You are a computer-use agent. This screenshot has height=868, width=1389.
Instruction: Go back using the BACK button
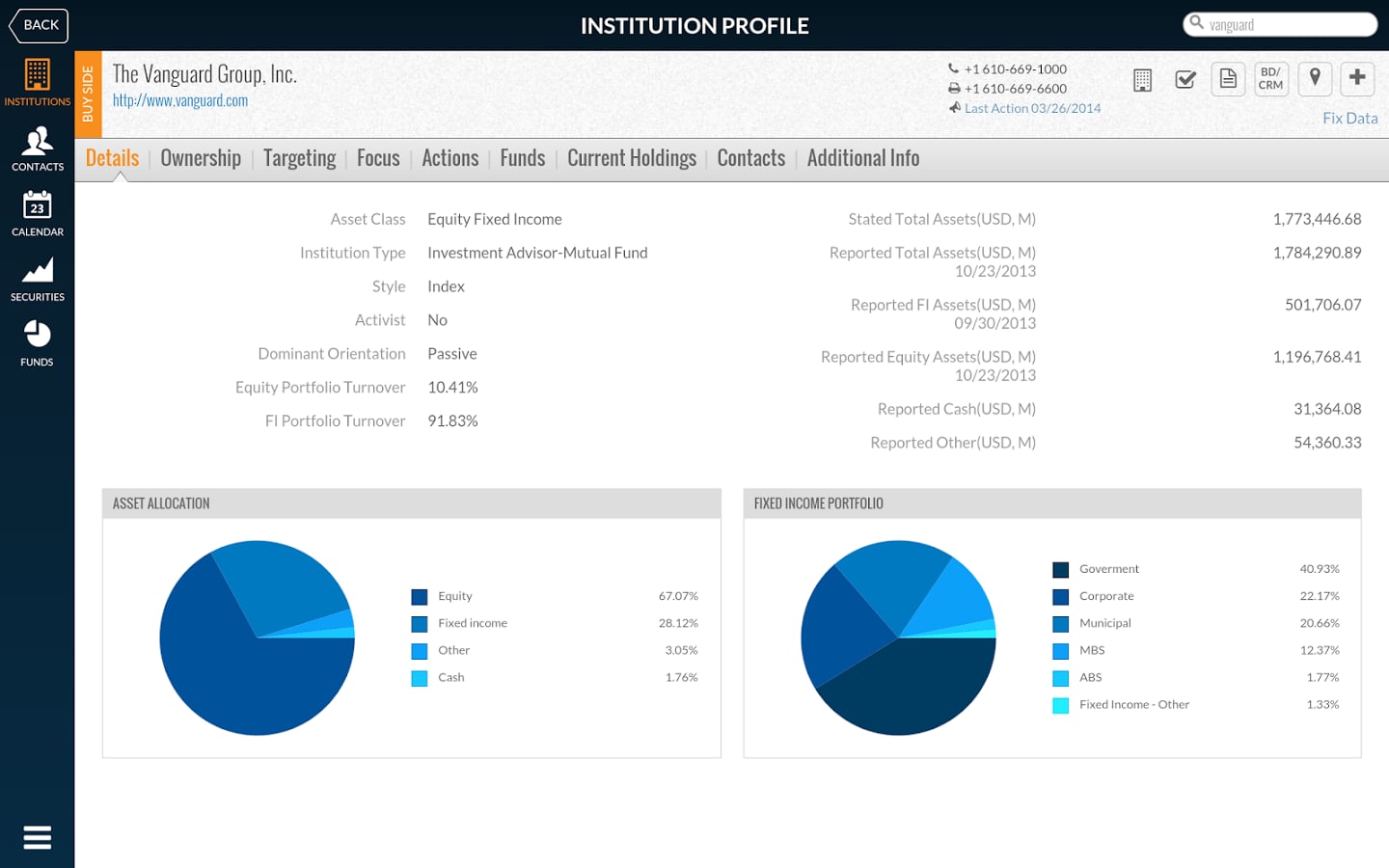pos(39,25)
